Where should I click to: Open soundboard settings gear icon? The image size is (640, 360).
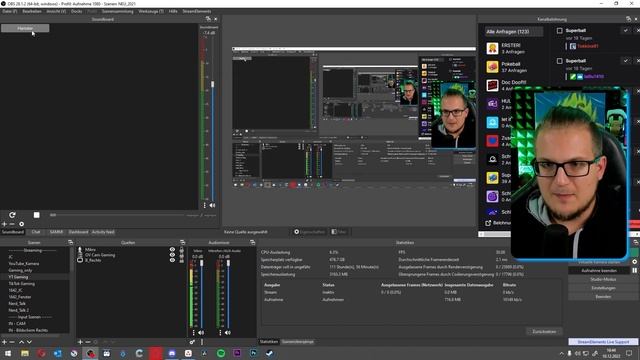click(21, 224)
